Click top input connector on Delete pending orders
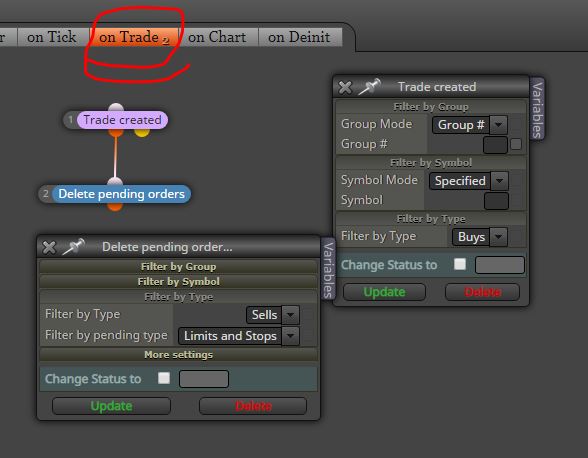Screen dimensions: 588x458 coord(115,182)
